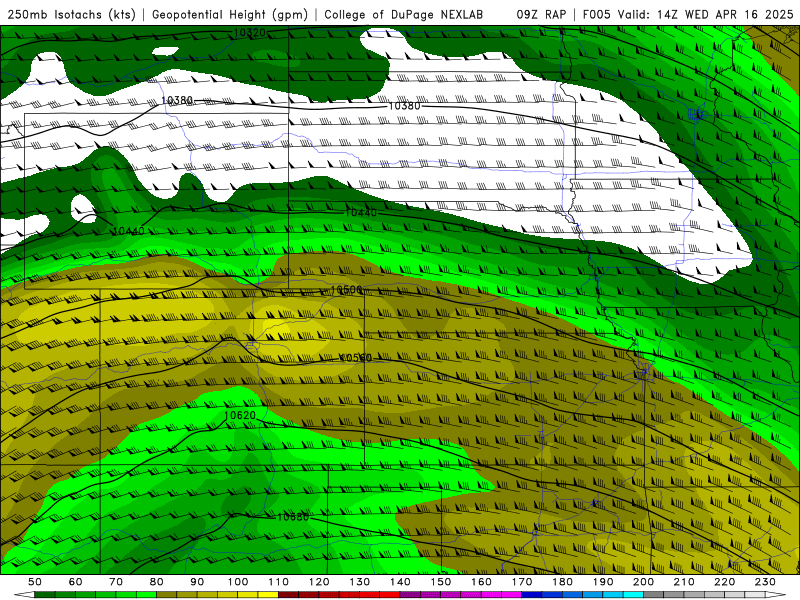
Task: Click the '100' color scale label
Action: 238,582
